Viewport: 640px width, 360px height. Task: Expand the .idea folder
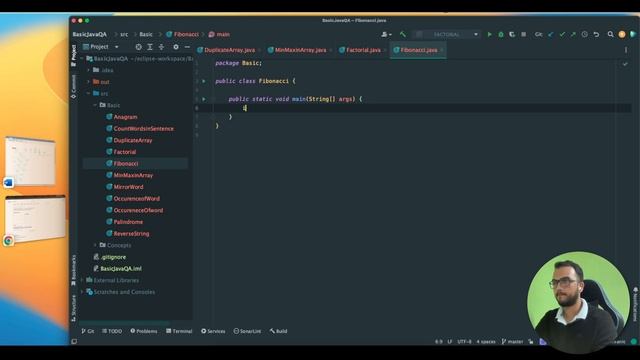[x=89, y=70]
